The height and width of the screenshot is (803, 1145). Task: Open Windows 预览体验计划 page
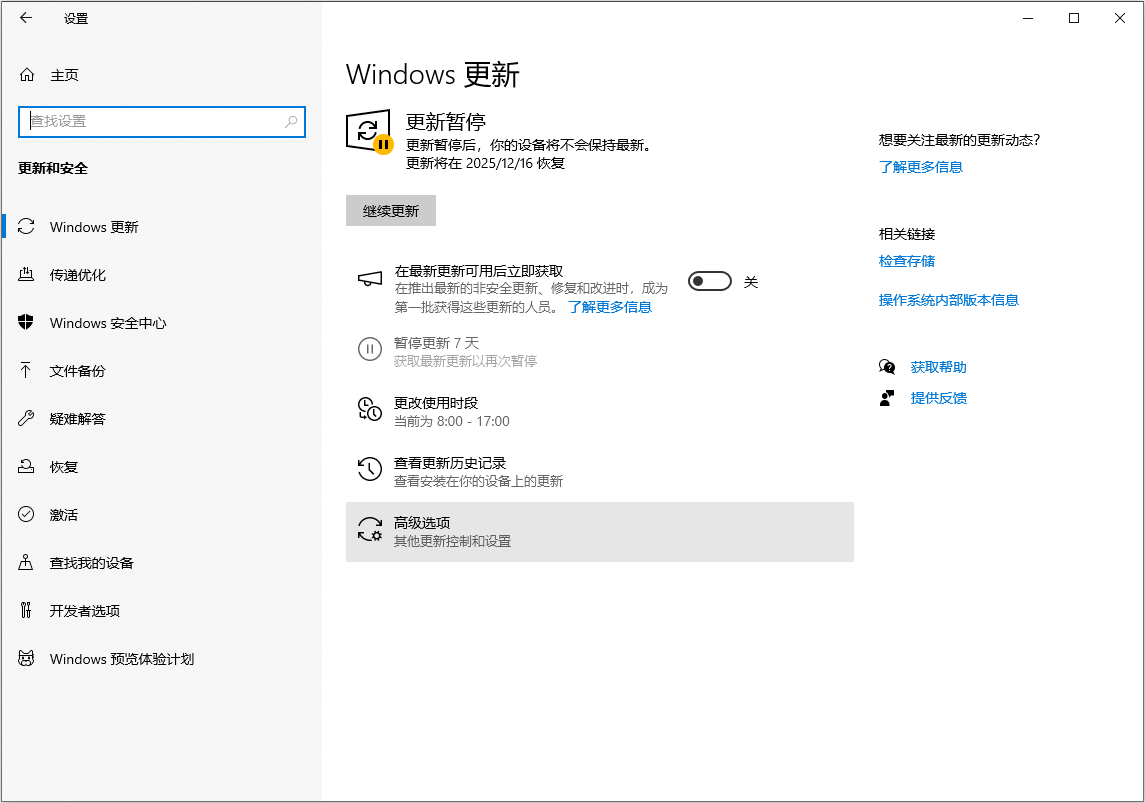pyautogui.click(x=121, y=659)
